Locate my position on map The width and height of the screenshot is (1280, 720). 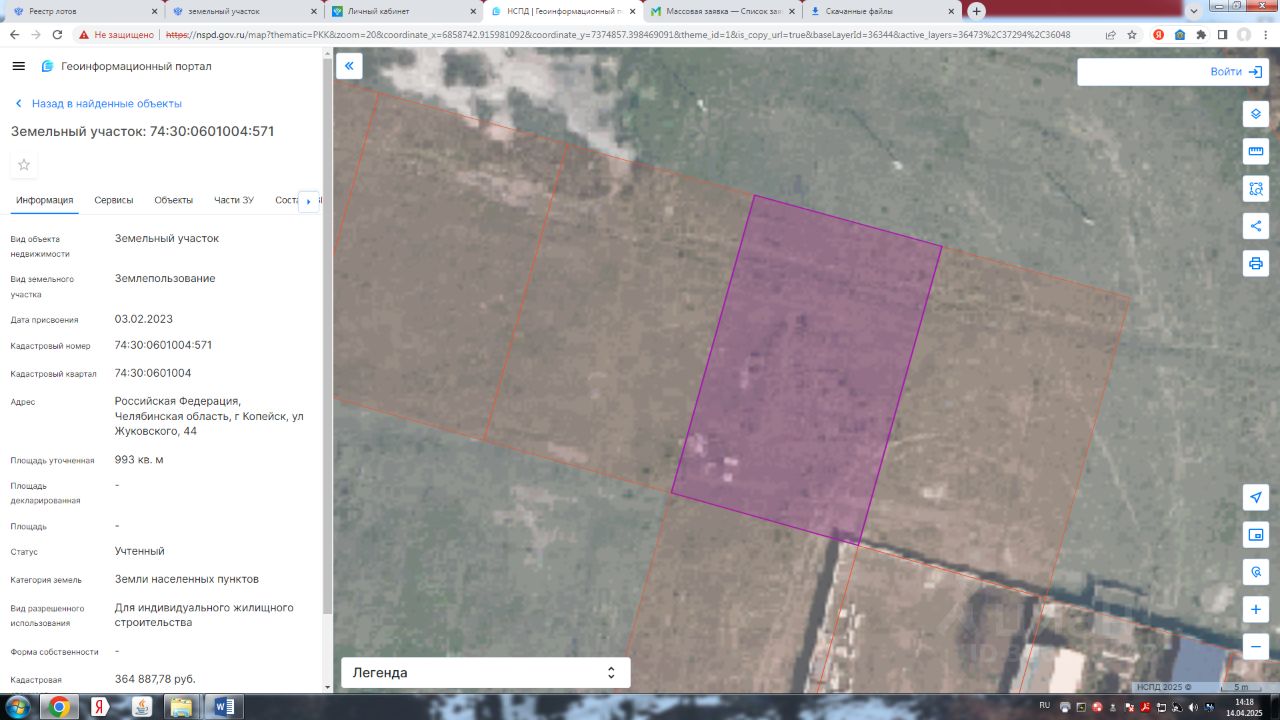coord(1256,497)
